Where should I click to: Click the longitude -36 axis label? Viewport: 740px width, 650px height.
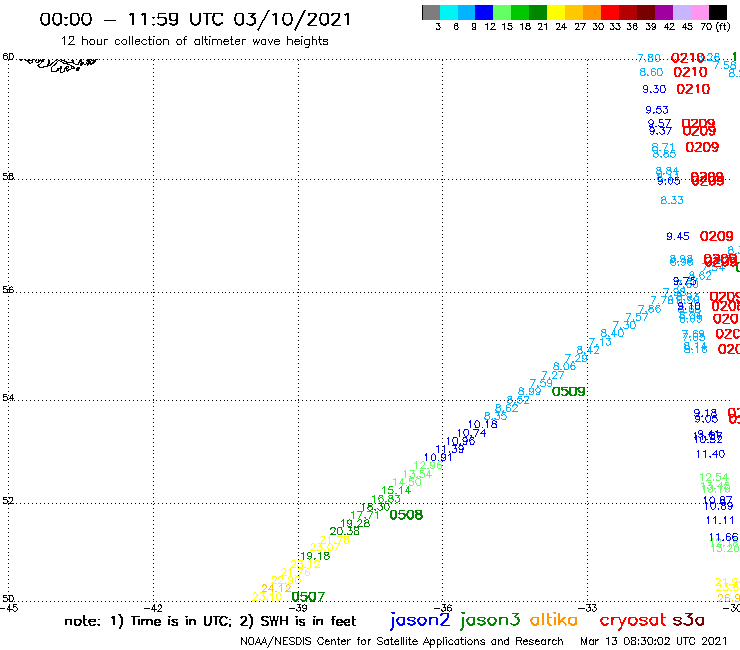443,608
